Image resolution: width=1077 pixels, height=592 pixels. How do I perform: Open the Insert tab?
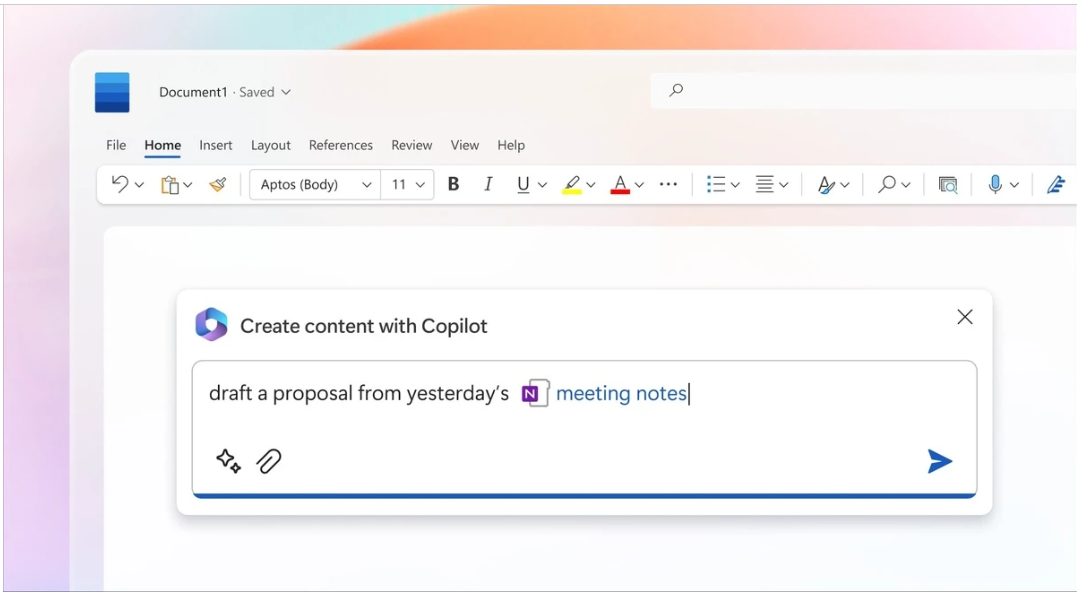click(x=215, y=145)
